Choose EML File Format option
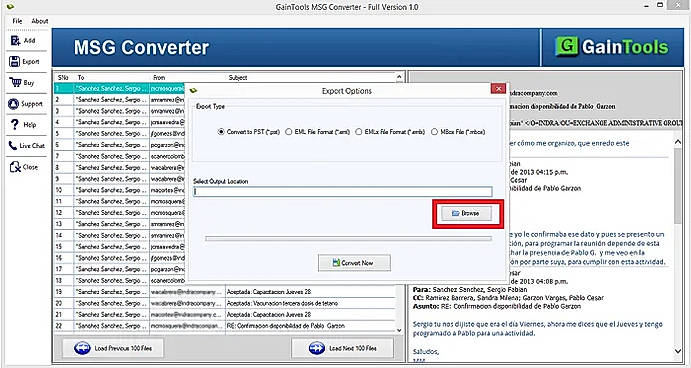 coord(318,132)
